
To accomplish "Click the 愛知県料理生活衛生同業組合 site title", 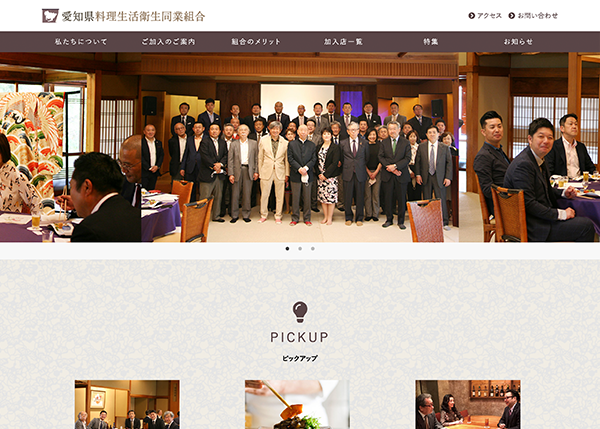I will click(133, 16).
